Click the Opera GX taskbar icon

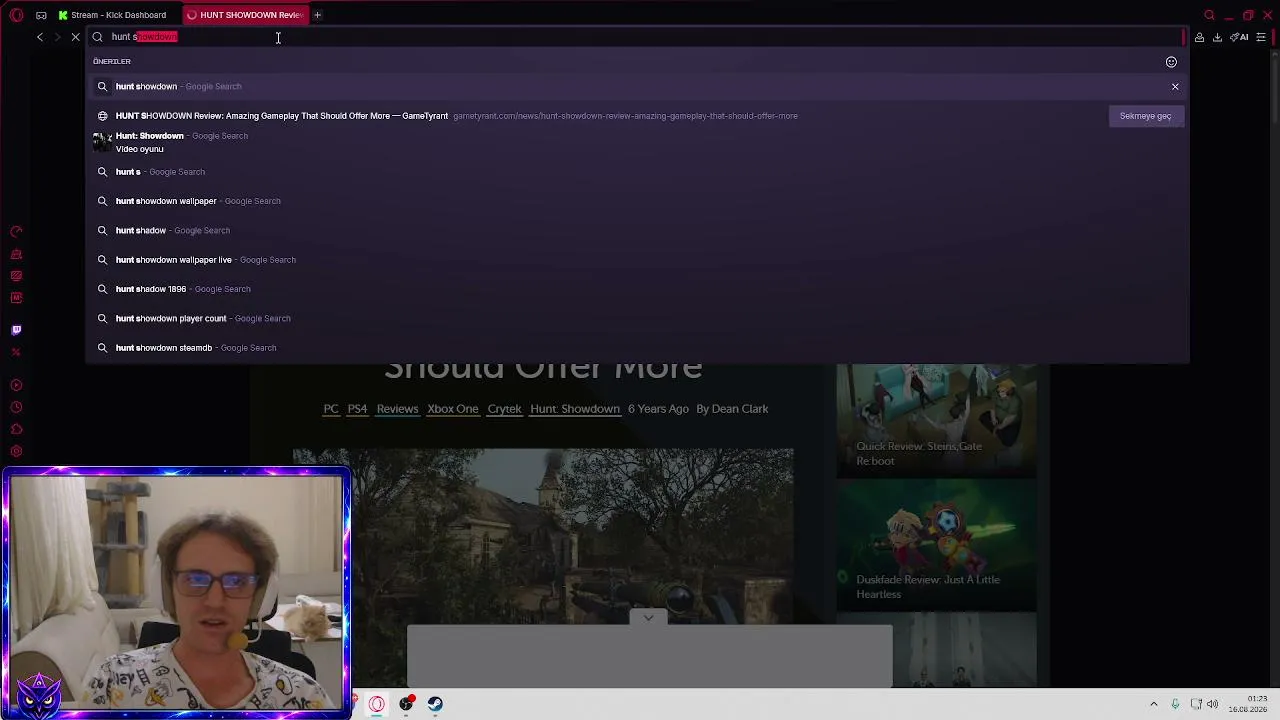[x=377, y=704]
